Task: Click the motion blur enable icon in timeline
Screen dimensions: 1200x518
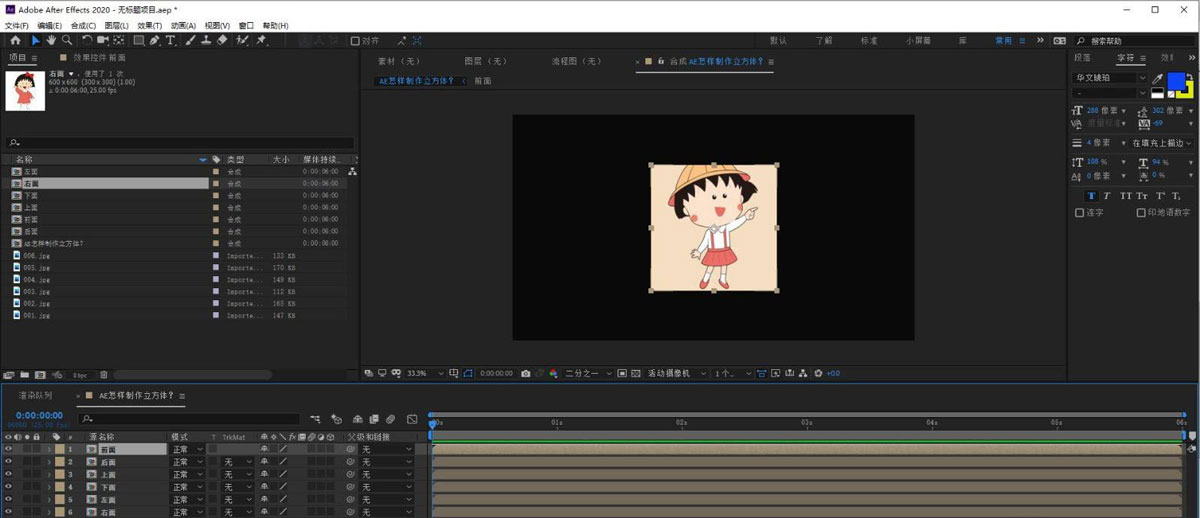Action: (391, 420)
